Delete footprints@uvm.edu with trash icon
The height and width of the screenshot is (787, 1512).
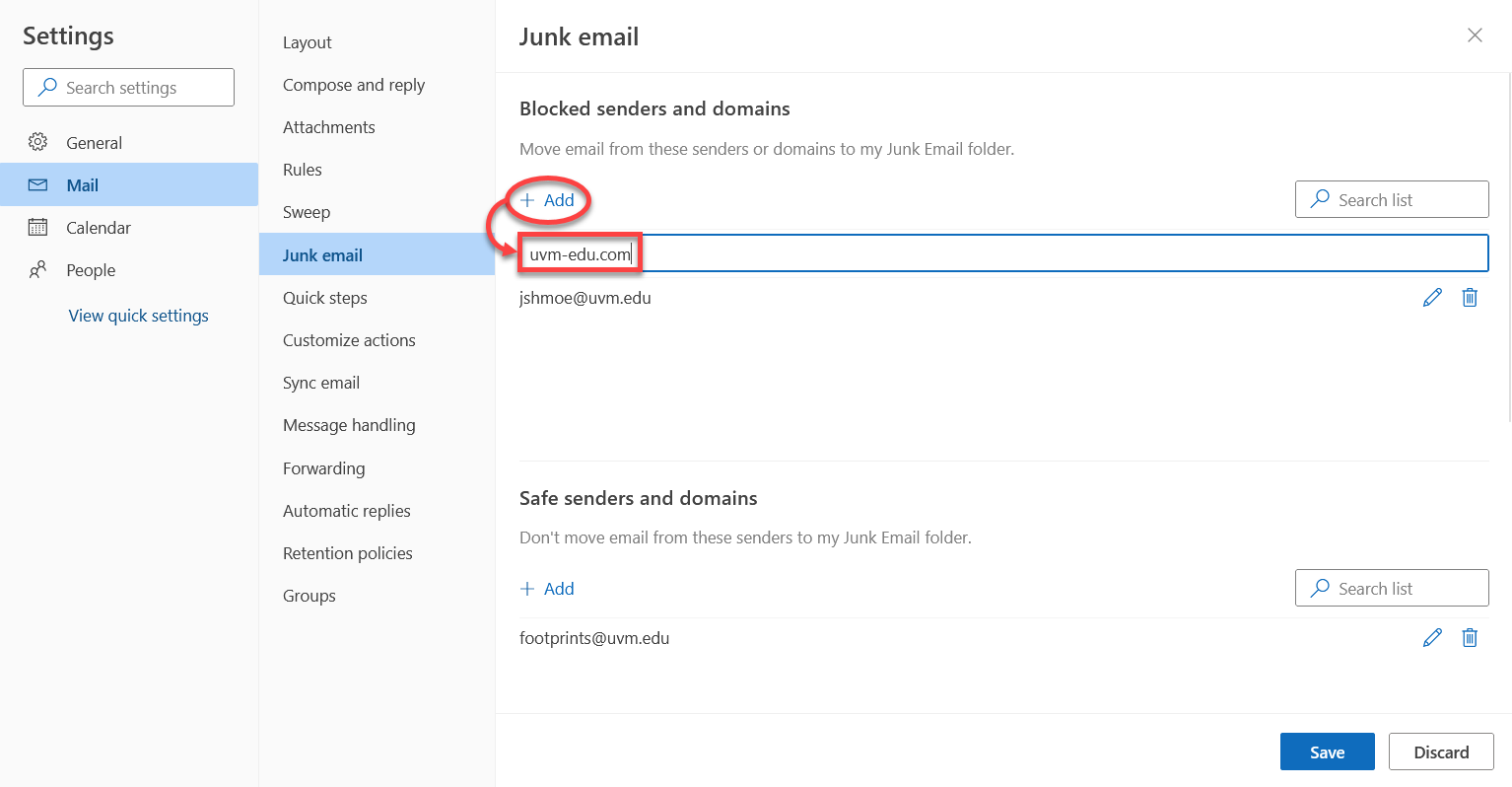pos(1470,638)
